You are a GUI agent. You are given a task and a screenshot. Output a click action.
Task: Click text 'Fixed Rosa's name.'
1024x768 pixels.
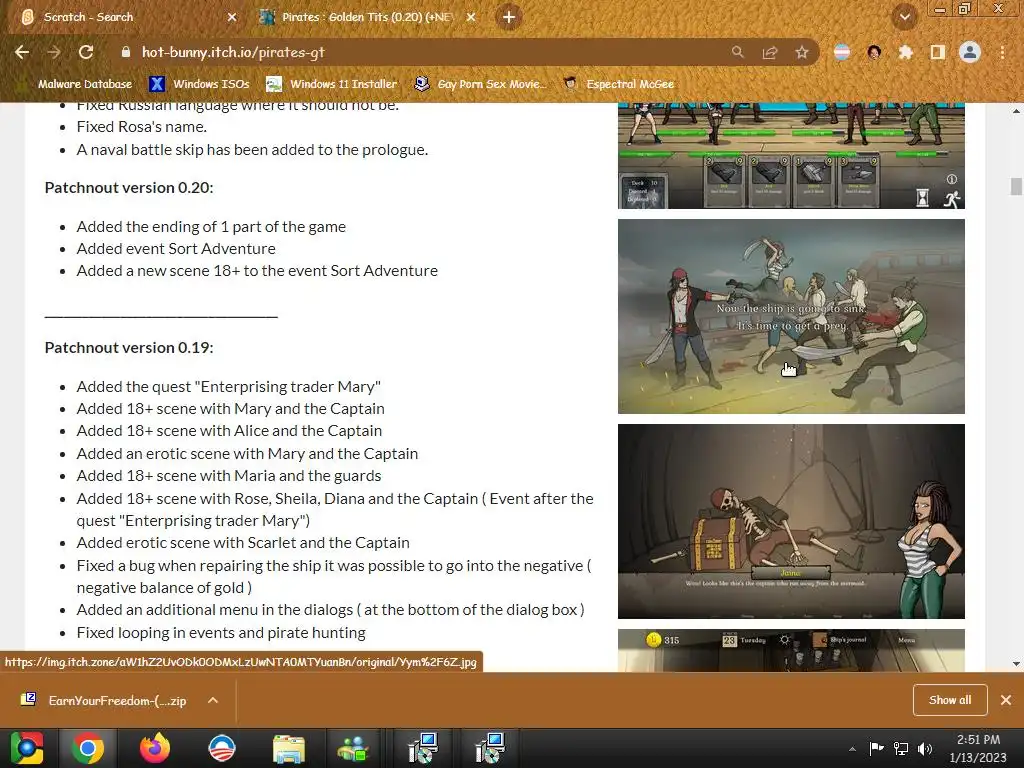(141, 127)
